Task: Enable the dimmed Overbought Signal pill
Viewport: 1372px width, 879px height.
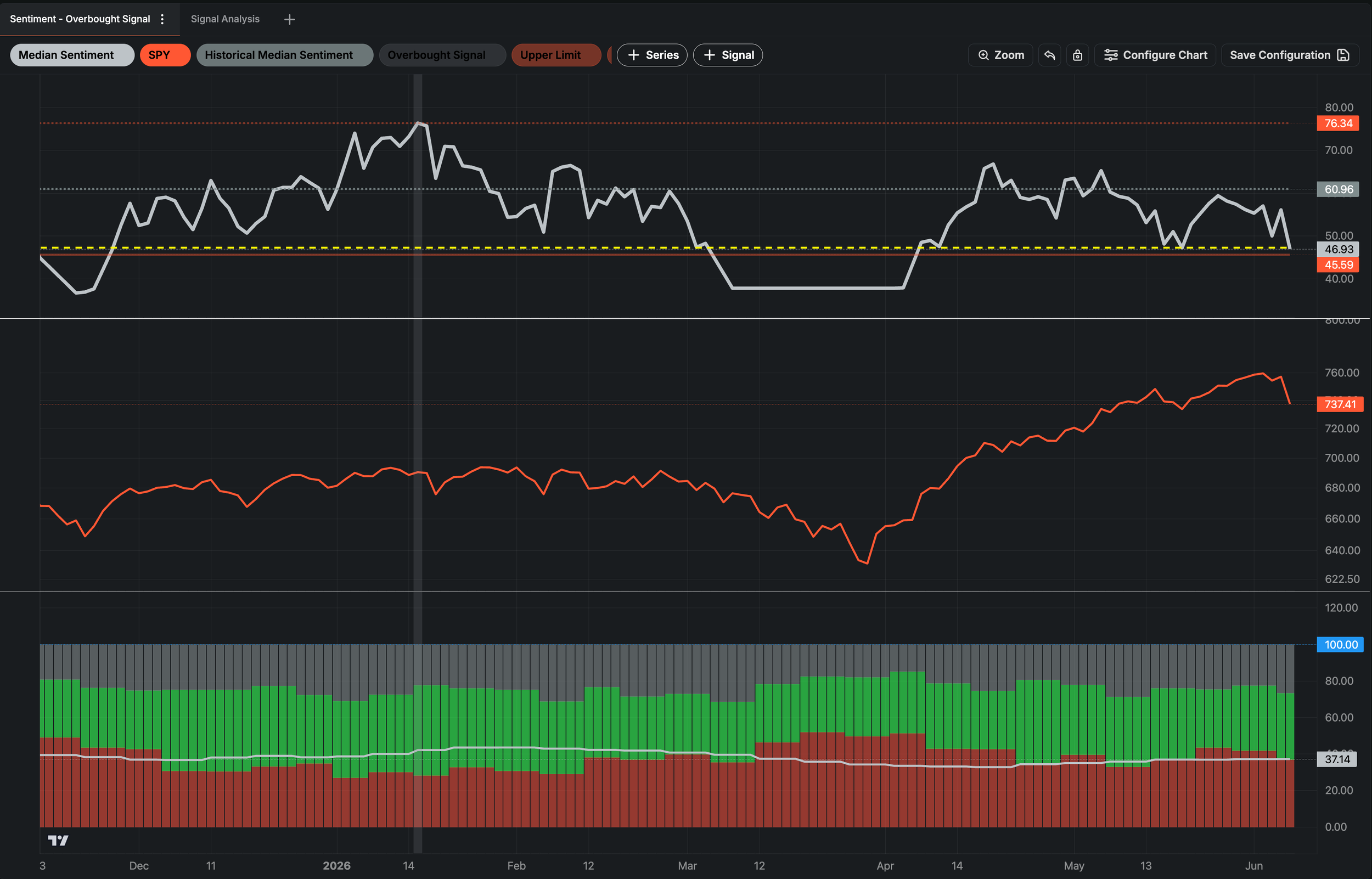Action: [x=442, y=55]
